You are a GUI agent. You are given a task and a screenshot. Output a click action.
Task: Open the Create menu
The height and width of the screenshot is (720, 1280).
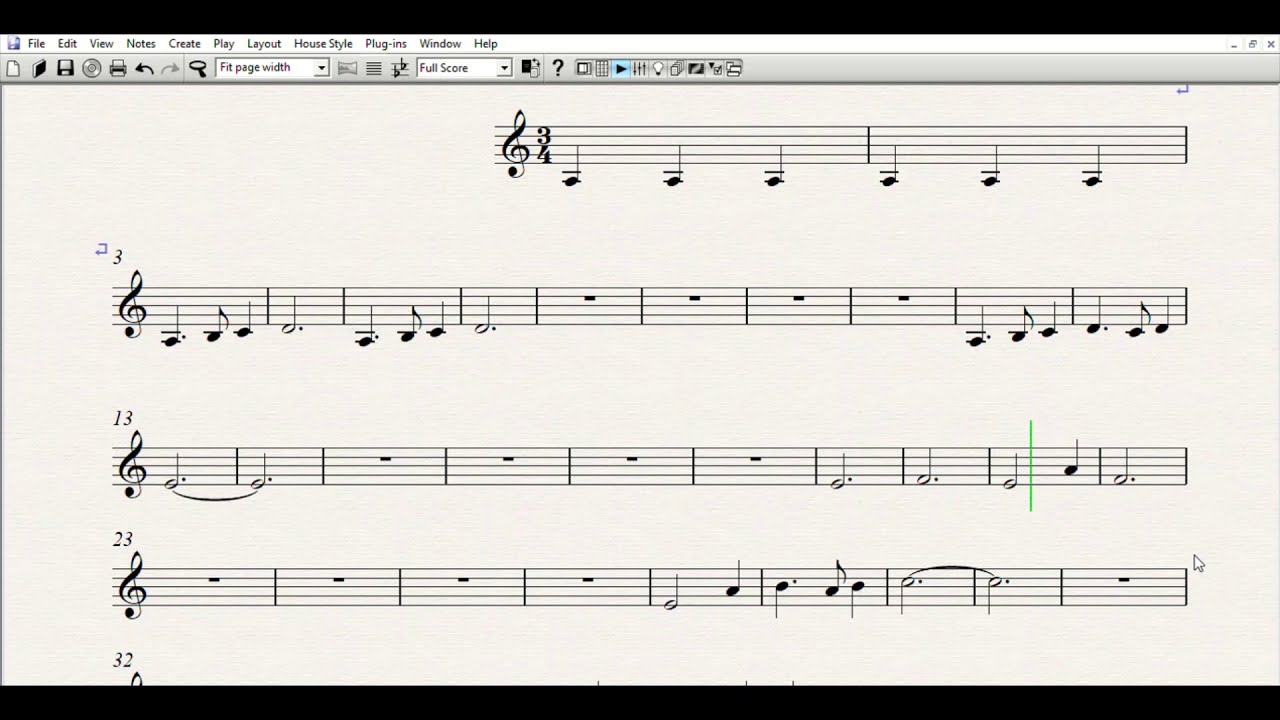click(184, 44)
